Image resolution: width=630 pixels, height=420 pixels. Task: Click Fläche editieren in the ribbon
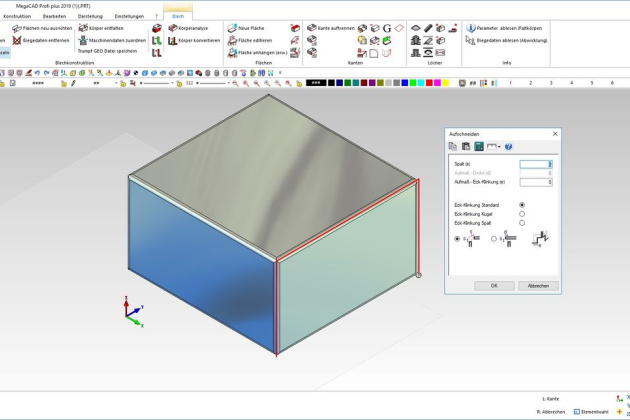250,40
